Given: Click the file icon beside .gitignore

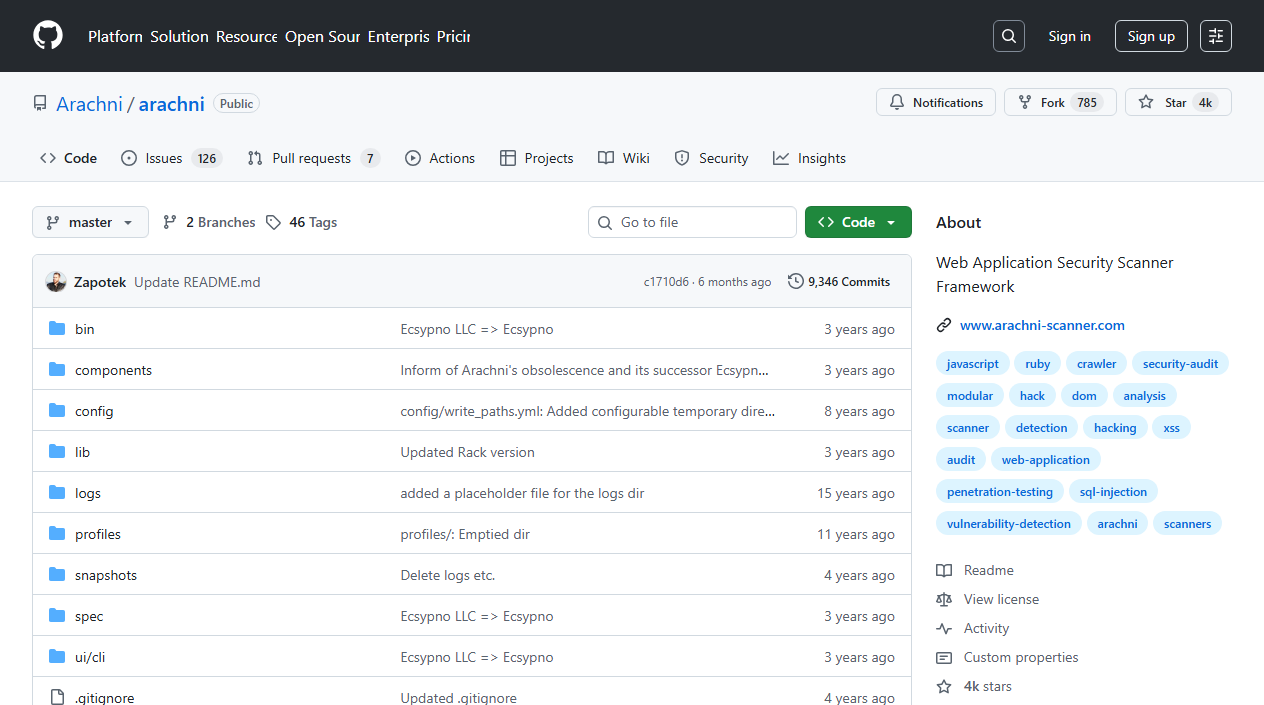Looking at the screenshot, I should 57,698.
